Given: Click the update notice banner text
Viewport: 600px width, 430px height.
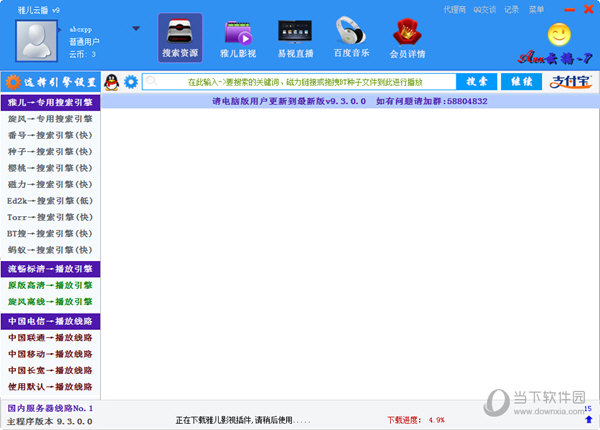Looking at the screenshot, I should click(350, 101).
